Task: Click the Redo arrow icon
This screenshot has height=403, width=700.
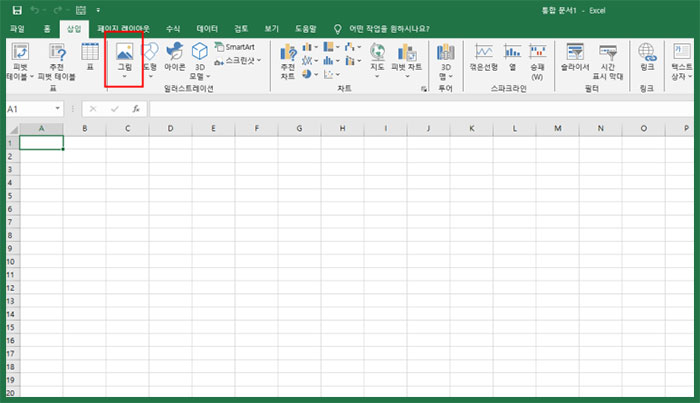Action: click(58, 10)
